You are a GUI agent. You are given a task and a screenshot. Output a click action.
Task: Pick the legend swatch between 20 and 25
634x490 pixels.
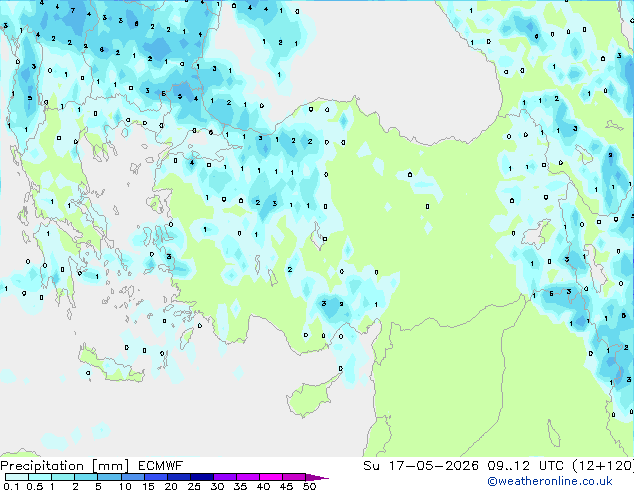(x=179, y=477)
